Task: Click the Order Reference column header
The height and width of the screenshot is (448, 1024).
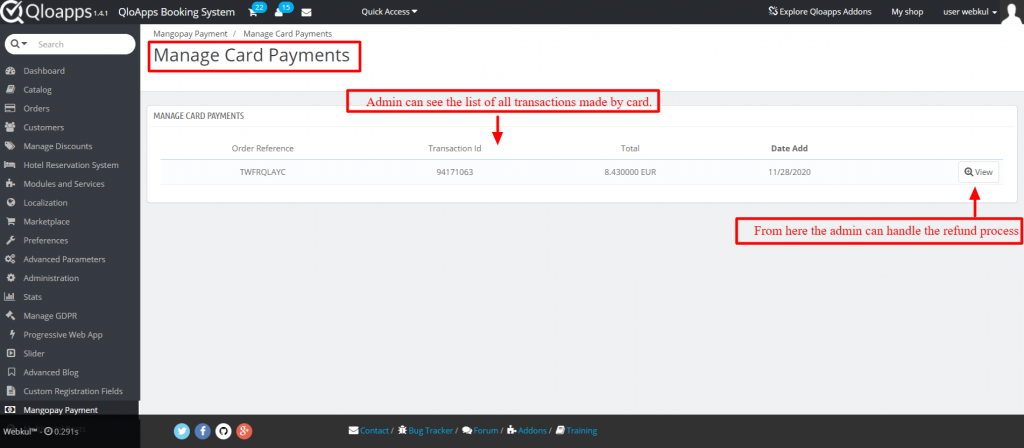Action: point(263,148)
